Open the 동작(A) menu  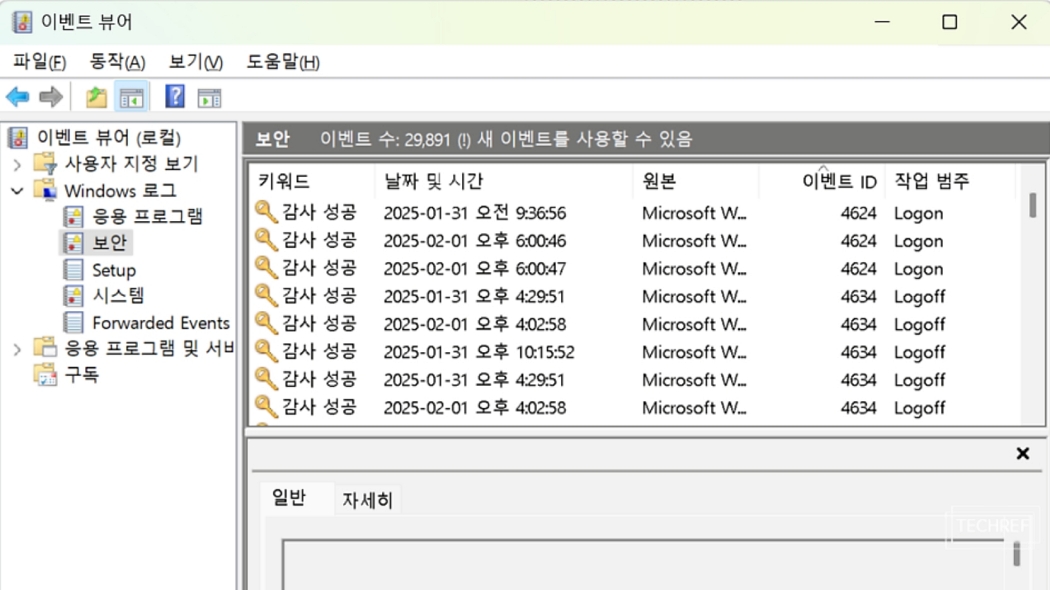coord(117,62)
